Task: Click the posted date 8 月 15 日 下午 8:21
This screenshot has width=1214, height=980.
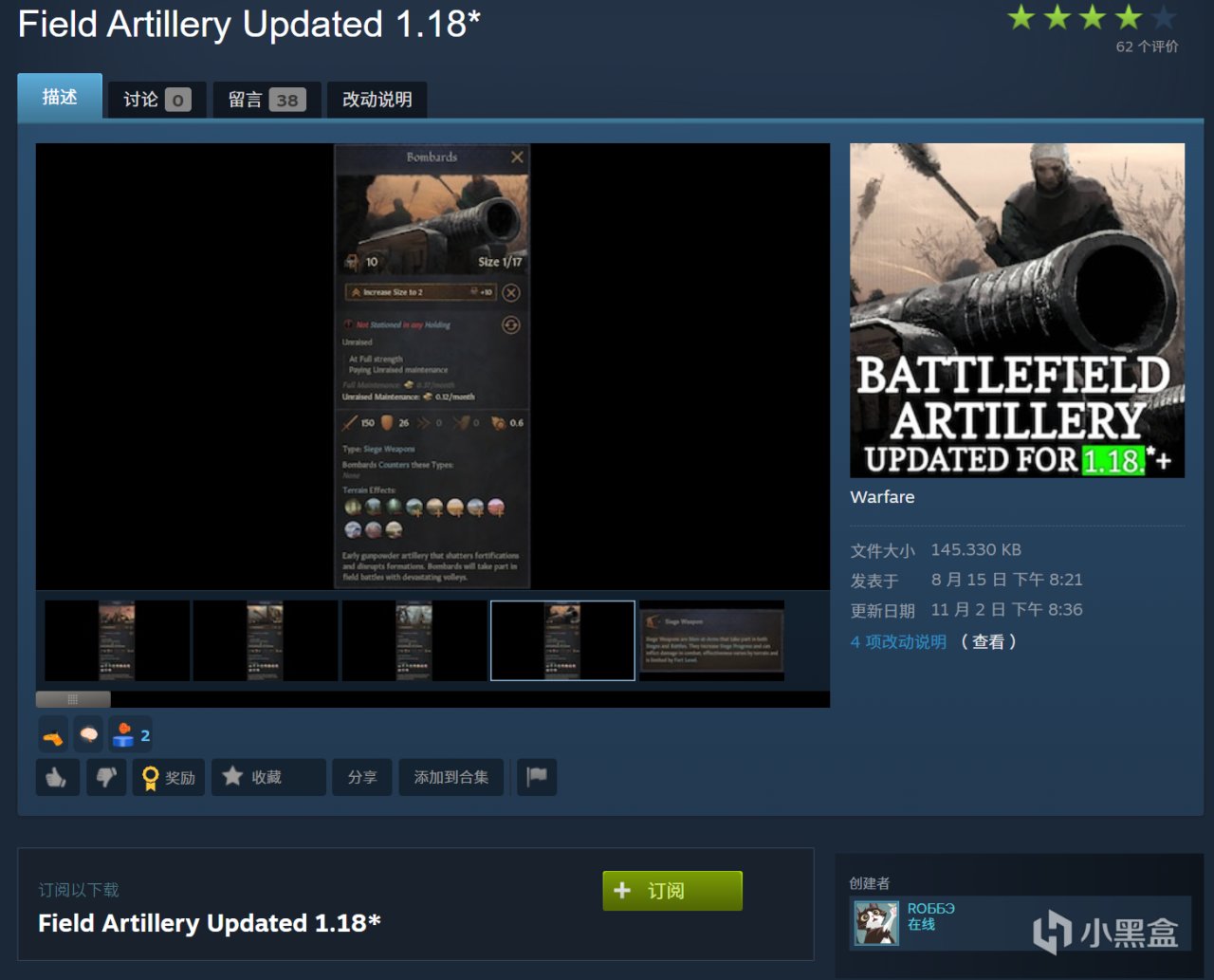Action: [x=1006, y=580]
